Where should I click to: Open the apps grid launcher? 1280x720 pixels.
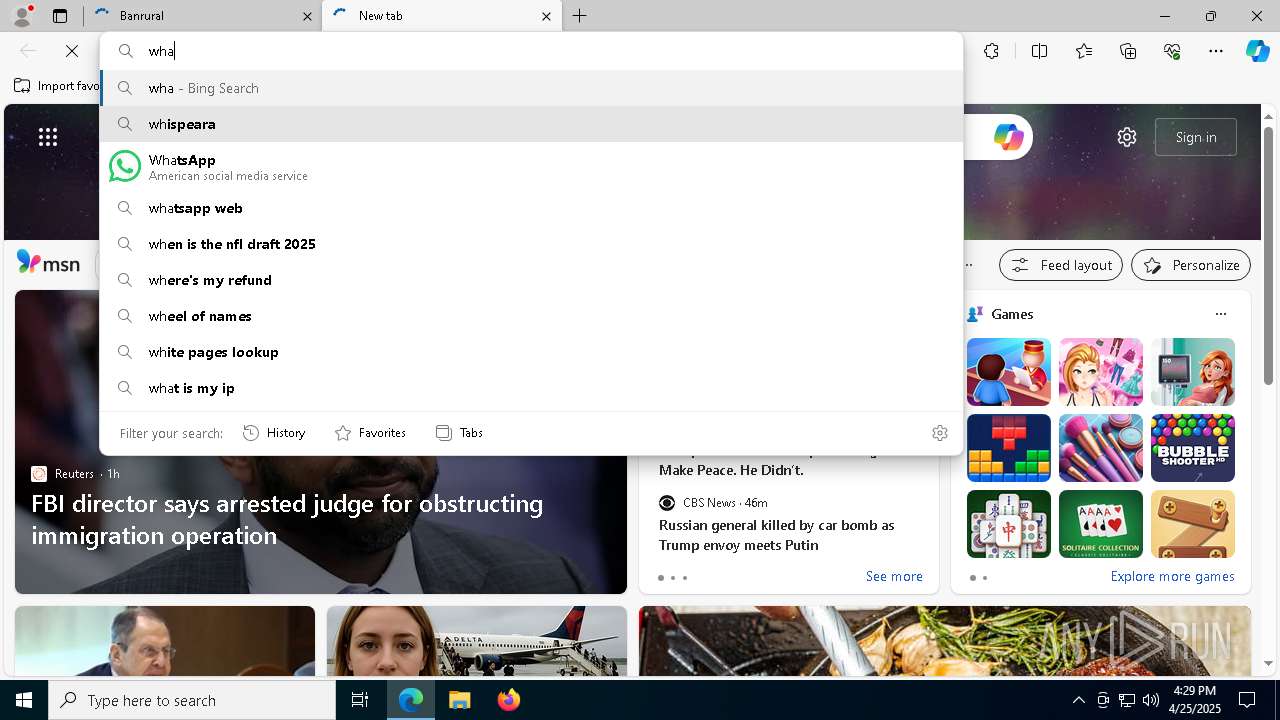pyautogui.click(x=48, y=137)
